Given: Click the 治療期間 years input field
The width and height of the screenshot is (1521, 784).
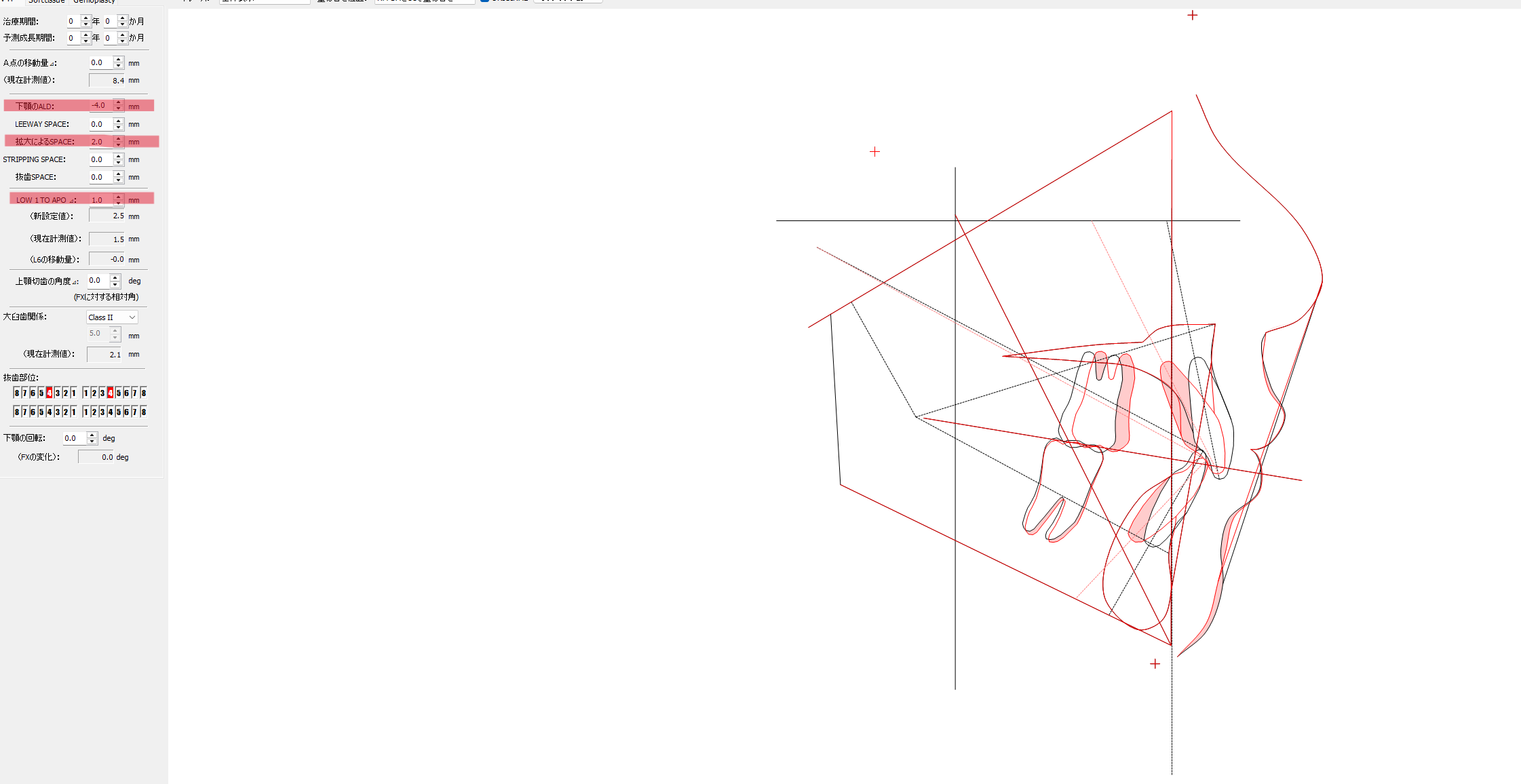Looking at the screenshot, I should click(x=74, y=21).
